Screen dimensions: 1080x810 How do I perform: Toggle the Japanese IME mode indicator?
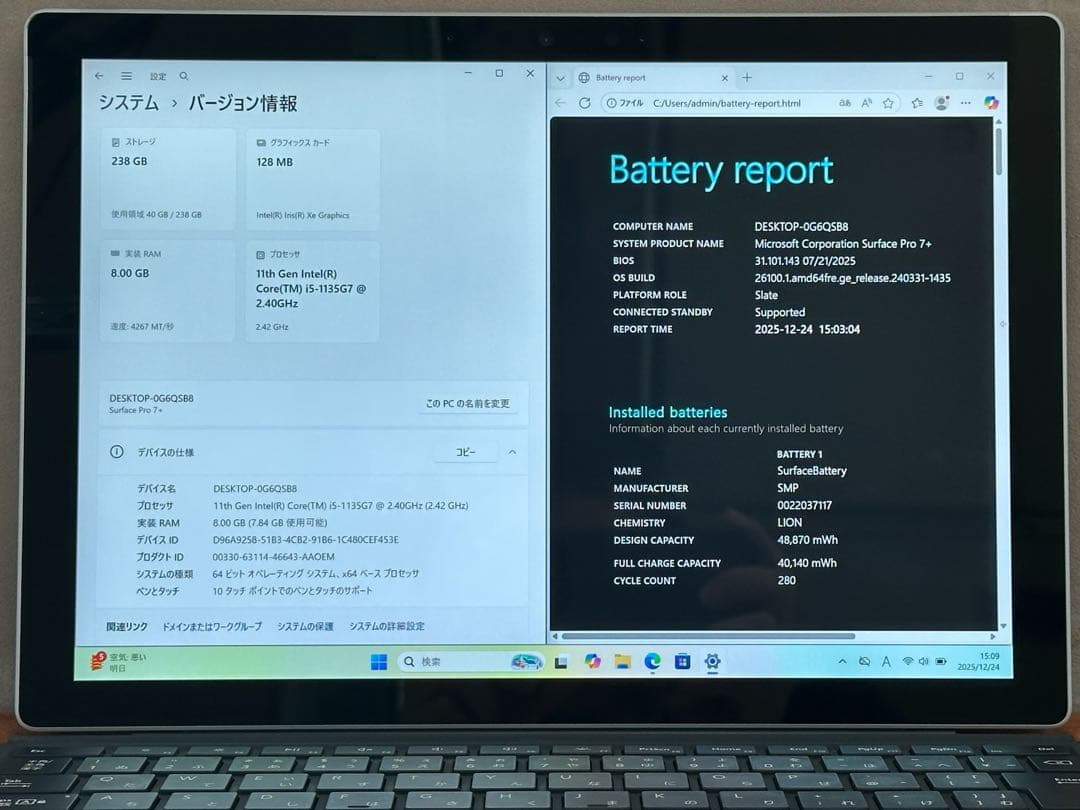coord(886,661)
